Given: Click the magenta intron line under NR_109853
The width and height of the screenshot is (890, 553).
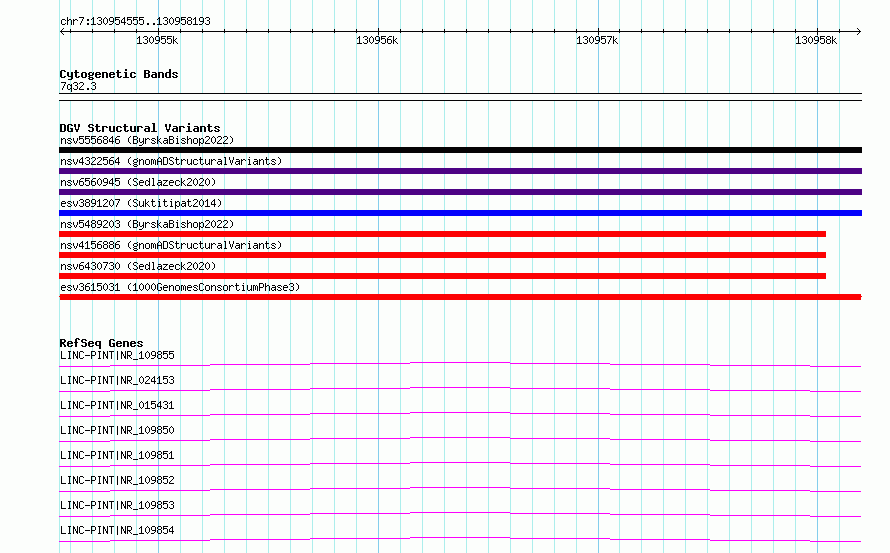Looking at the screenshot, I should click(460, 513).
